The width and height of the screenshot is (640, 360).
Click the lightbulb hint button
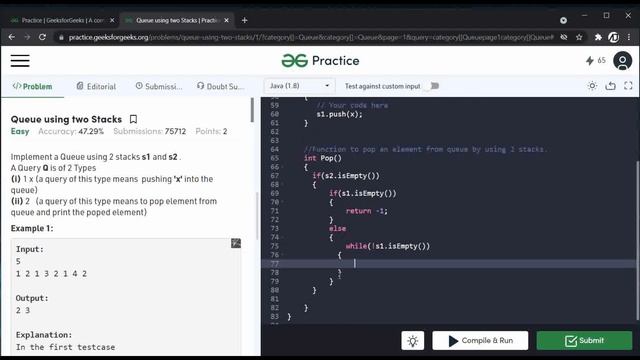pyautogui.click(x=412, y=340)
